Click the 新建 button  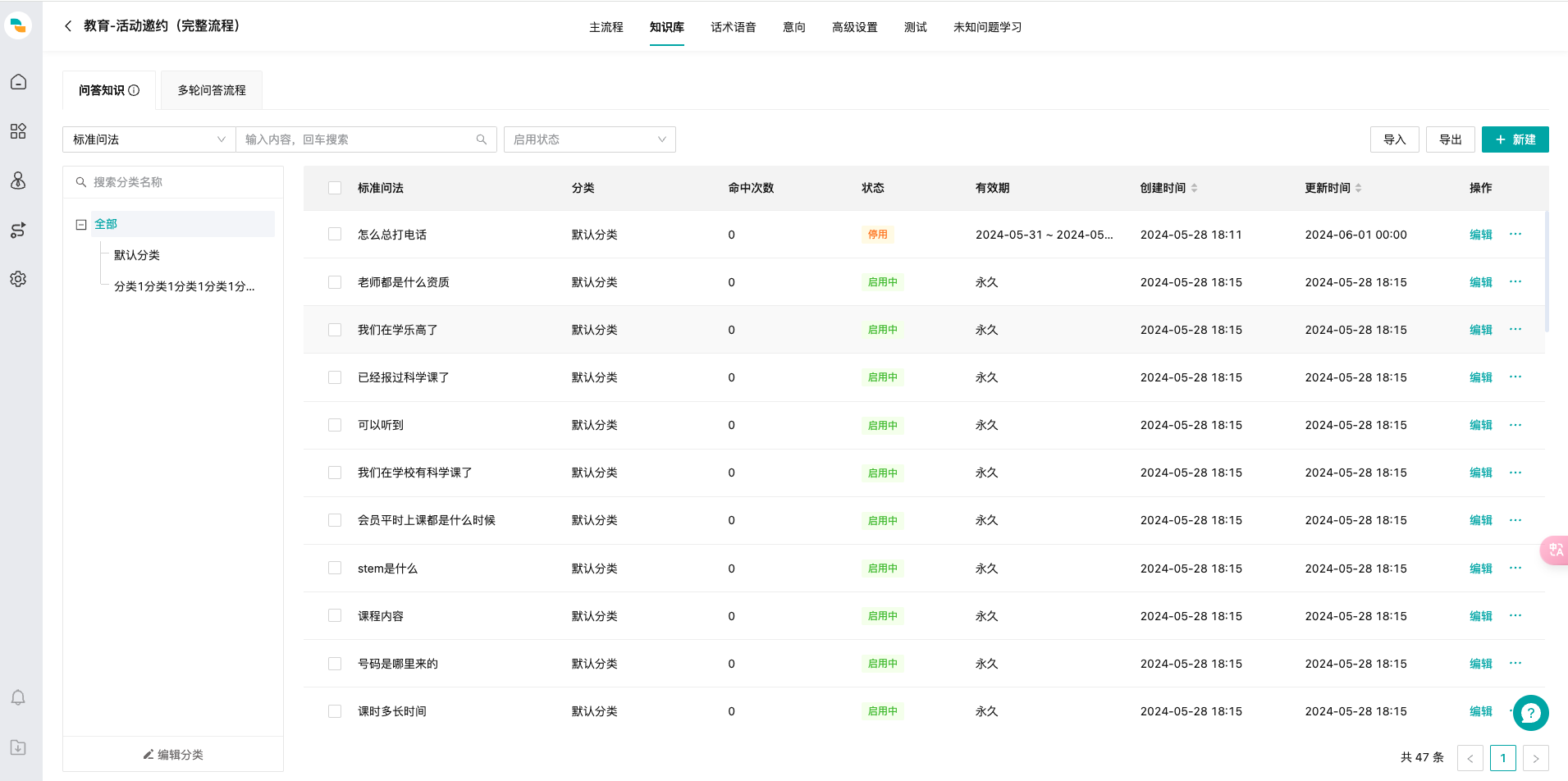pos(1515,139)
